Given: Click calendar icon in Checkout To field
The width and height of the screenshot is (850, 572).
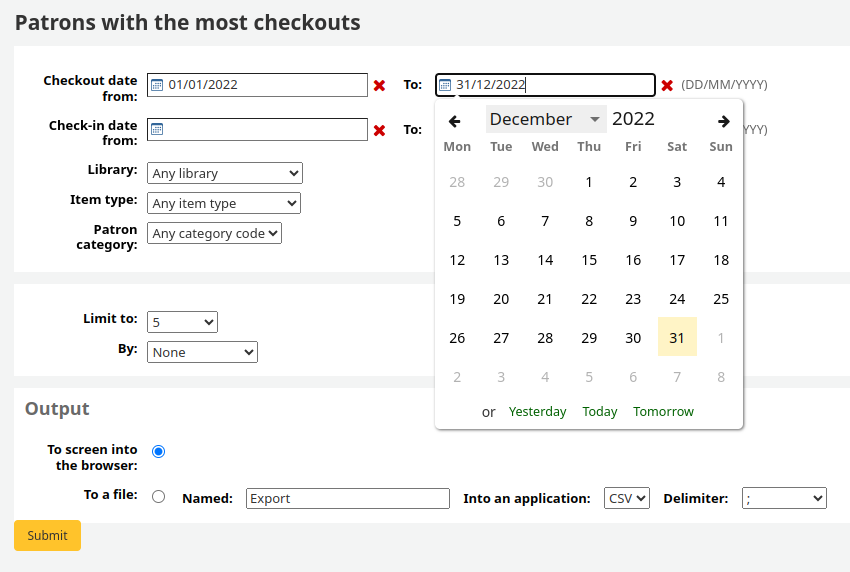Looking at the screenshot, I should pyautogui.click(x=446, y=85).
